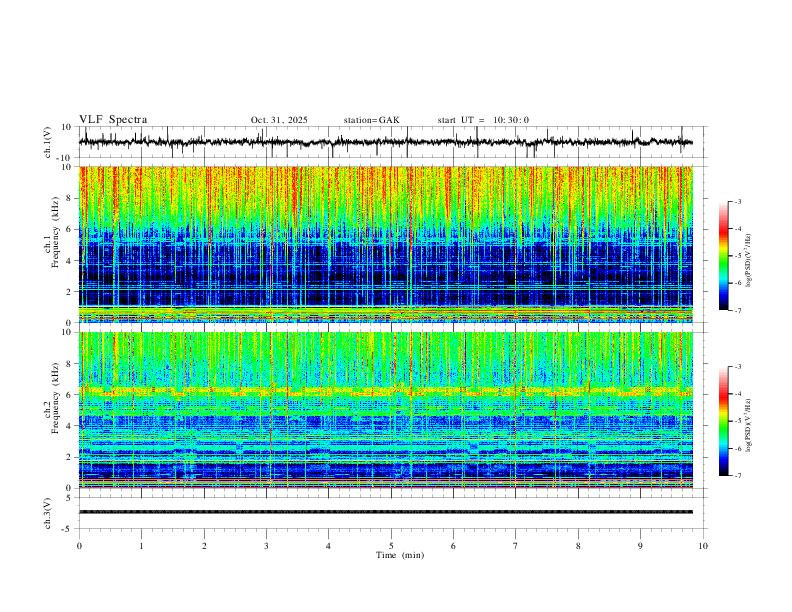Click the "-3" label on ch.1 color bar
The height and width of the screenshot is (612, 792).
(x=737, y=201)
